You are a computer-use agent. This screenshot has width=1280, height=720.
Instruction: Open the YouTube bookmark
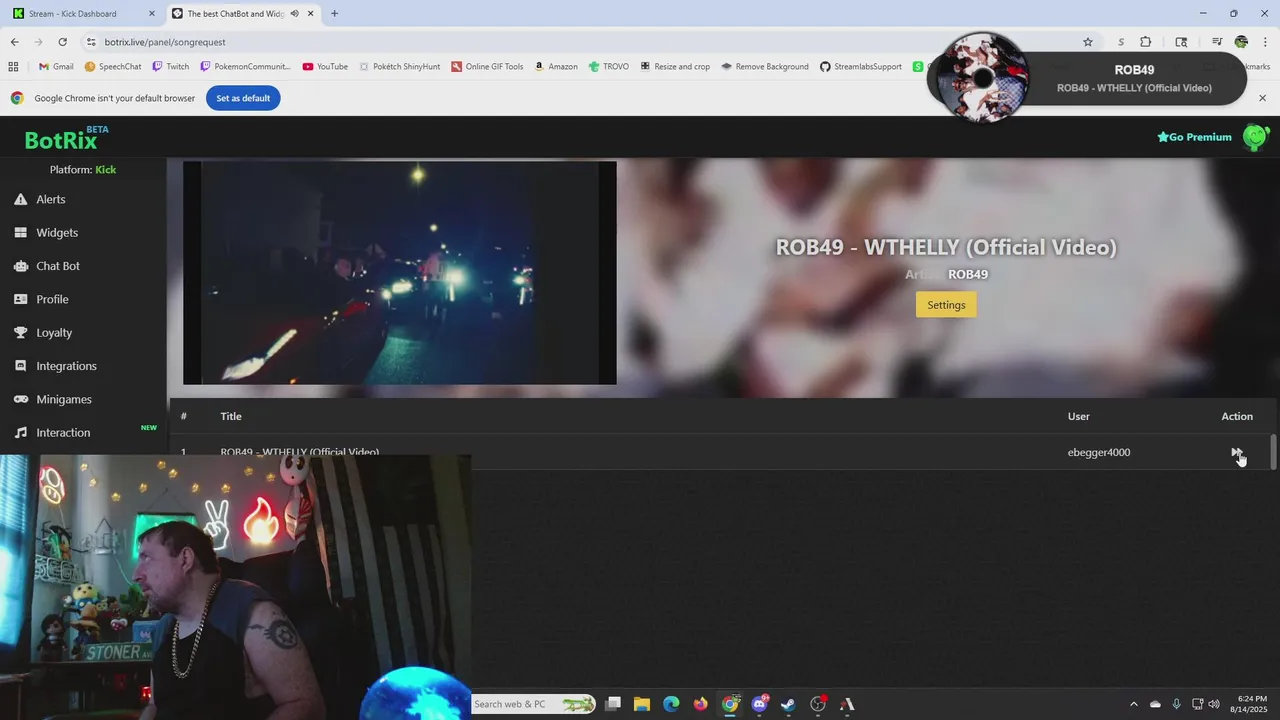point(325,67)
